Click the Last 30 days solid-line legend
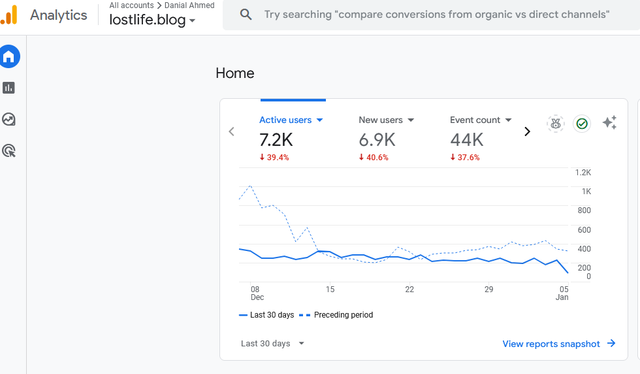 [x=267, y=315]
